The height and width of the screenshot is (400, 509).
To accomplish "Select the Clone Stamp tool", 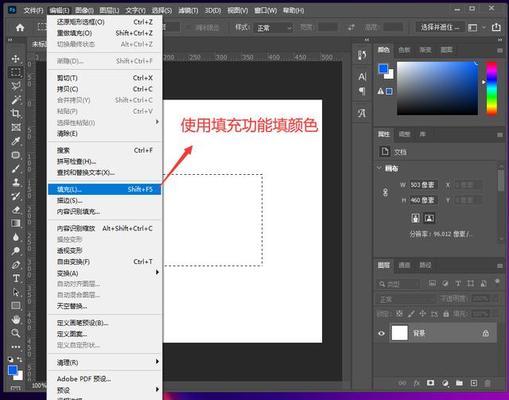I will (x=16, y=182).
